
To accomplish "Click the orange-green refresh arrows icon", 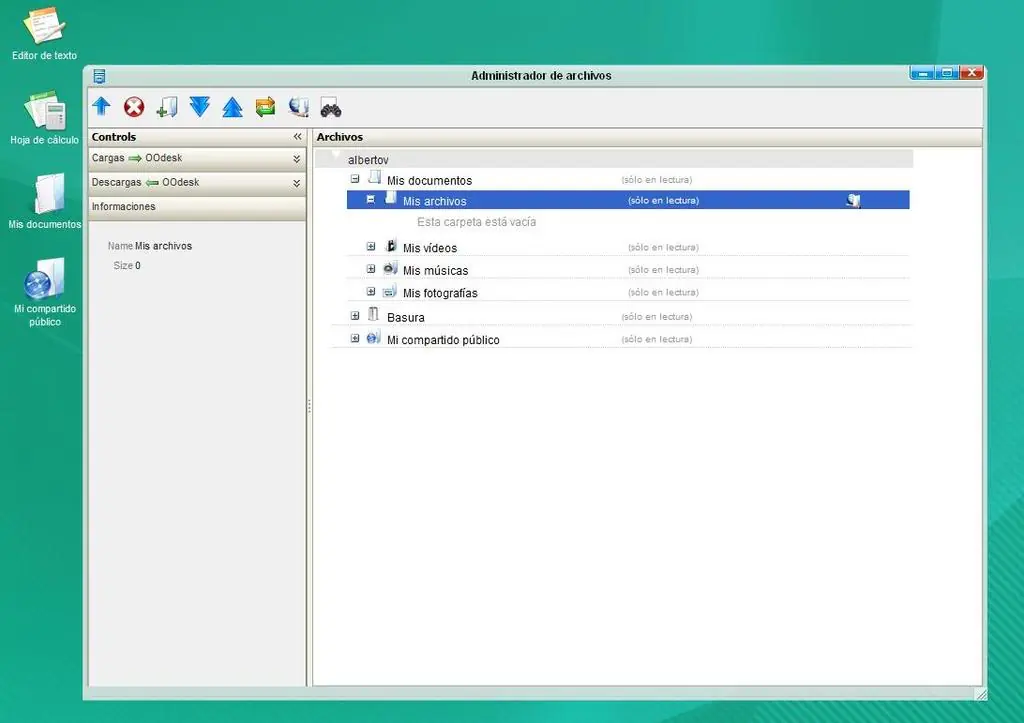I will click(x=265, y=106).
